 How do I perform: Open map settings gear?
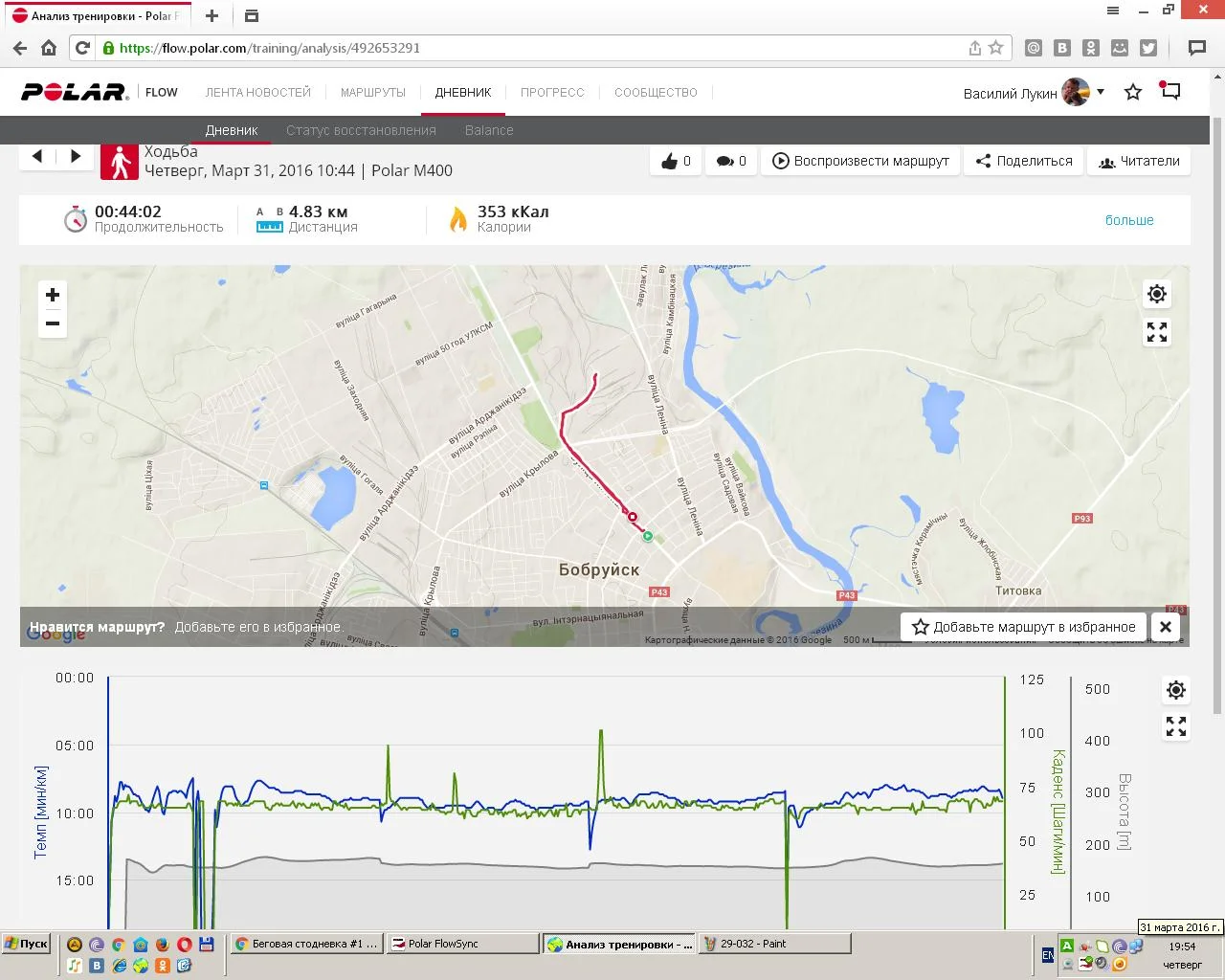[1157, 294]
